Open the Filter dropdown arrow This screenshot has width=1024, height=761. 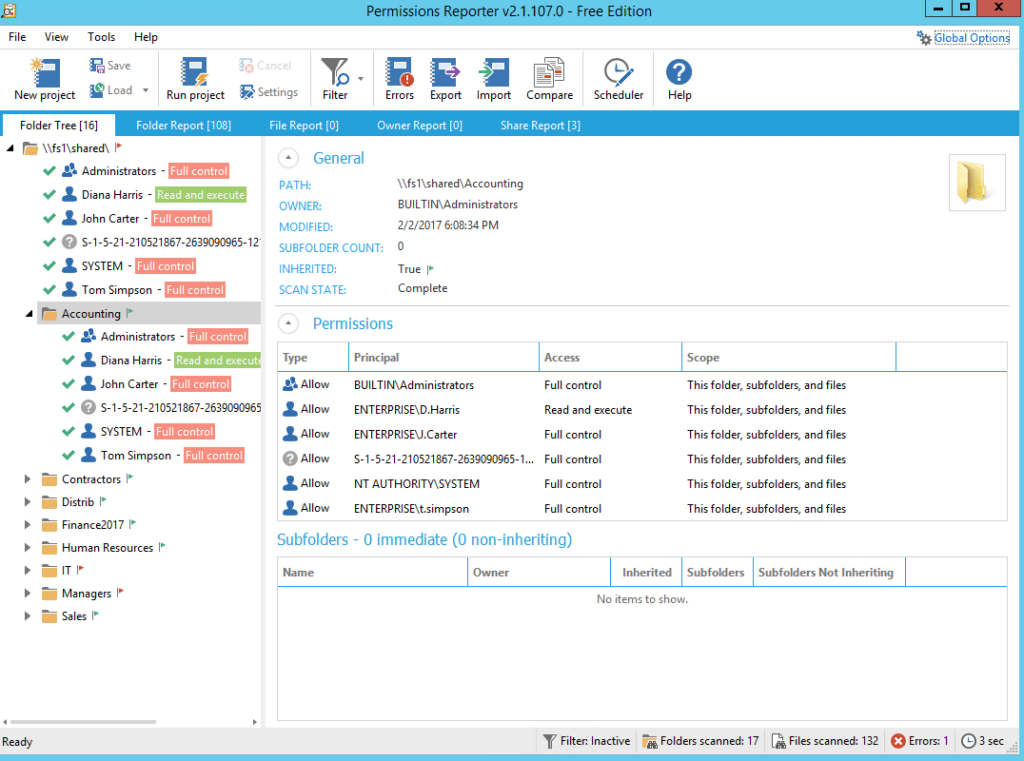point(360,79)
